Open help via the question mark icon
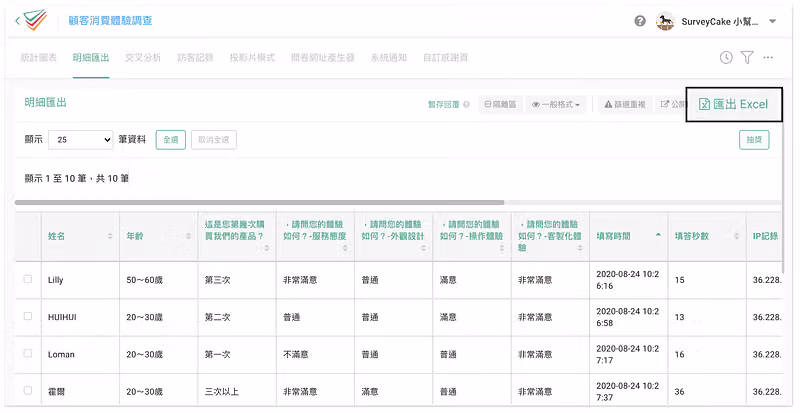 (640, 21)
